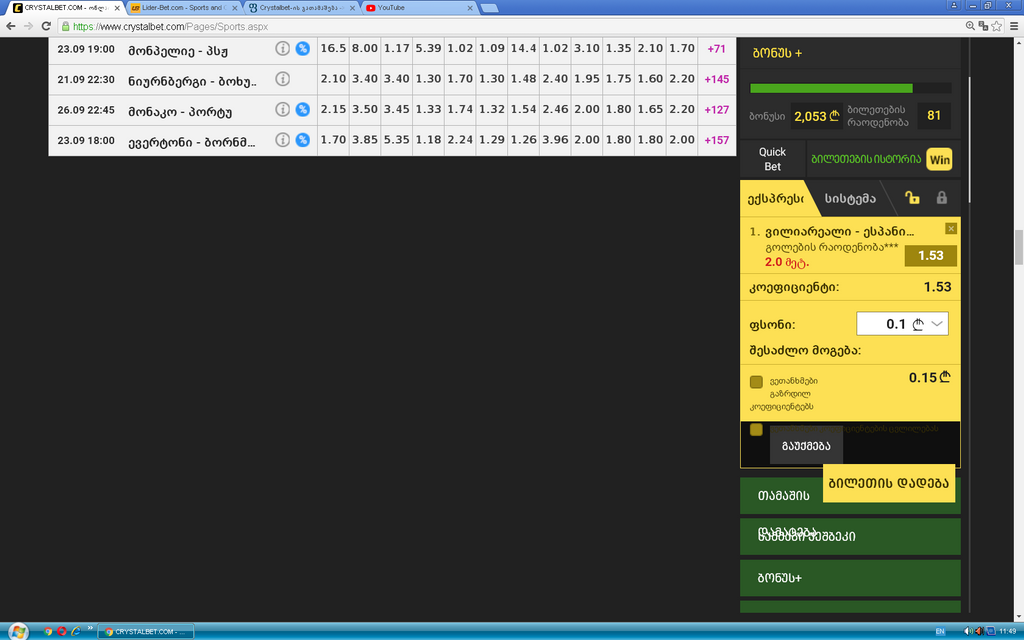Switch to the Lider-Bet.com browser tab
This screenshot has height=640, width=1024.
tap(183, 8)
